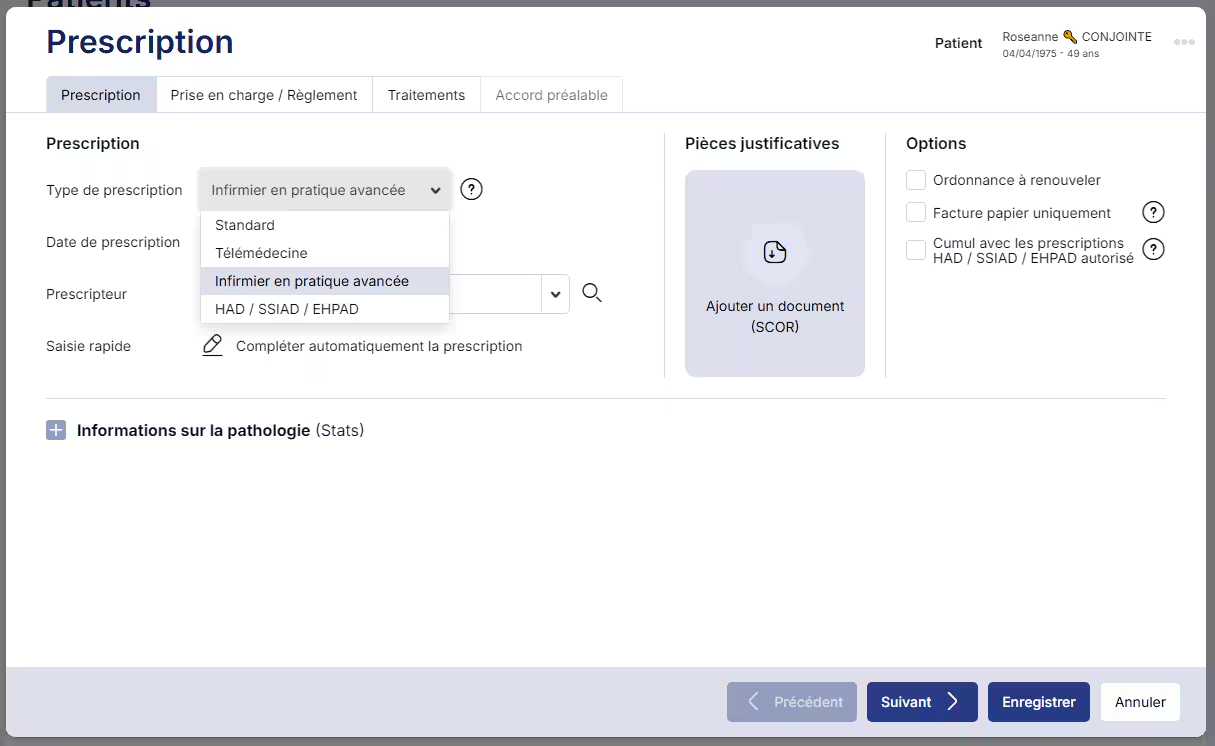Click the add document download icon
1215x746 pixels.
[x=774, y=252]
